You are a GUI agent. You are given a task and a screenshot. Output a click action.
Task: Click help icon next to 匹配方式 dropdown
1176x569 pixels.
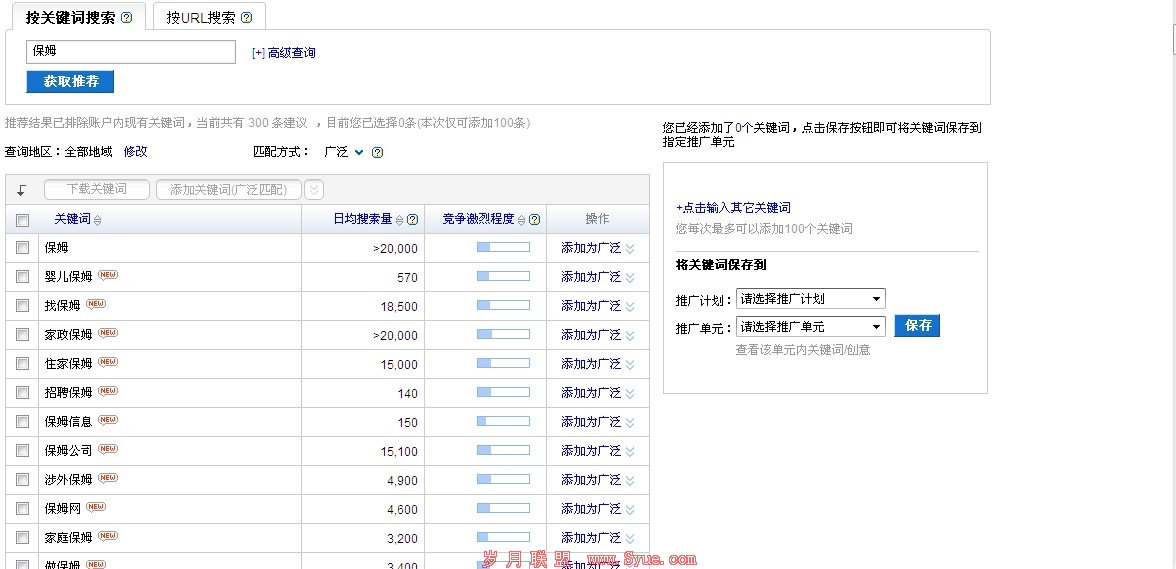pos(377,153)
